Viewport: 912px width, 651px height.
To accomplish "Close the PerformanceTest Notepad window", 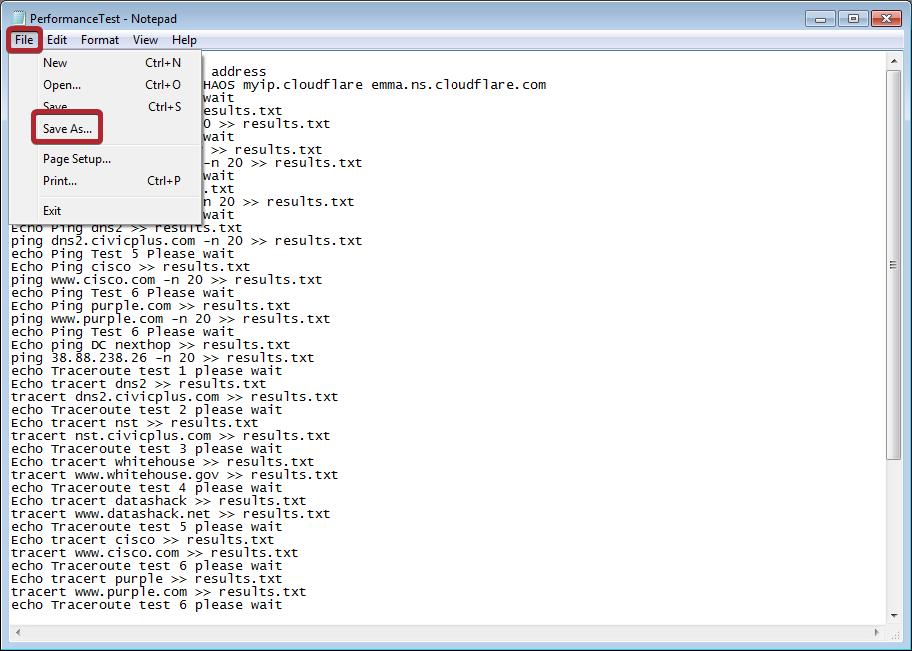I will 886,19.
